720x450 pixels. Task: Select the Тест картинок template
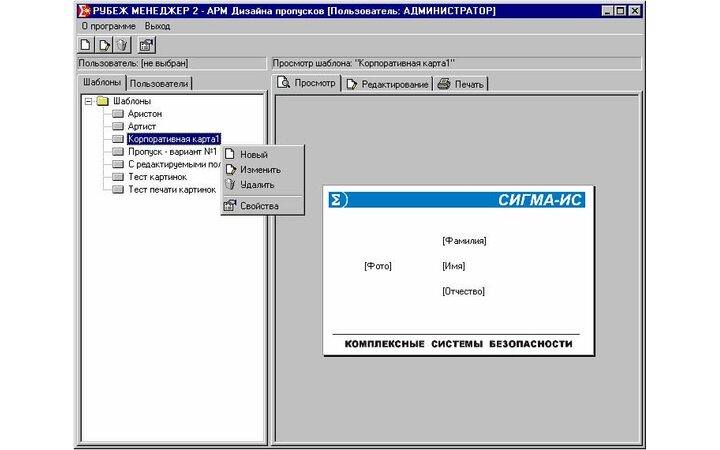(x=157, y=177)
